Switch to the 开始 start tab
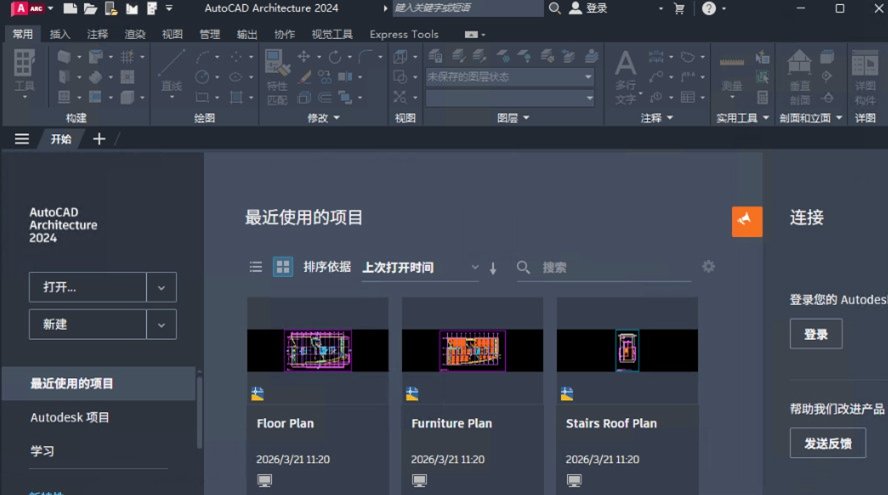 point(61,139)
